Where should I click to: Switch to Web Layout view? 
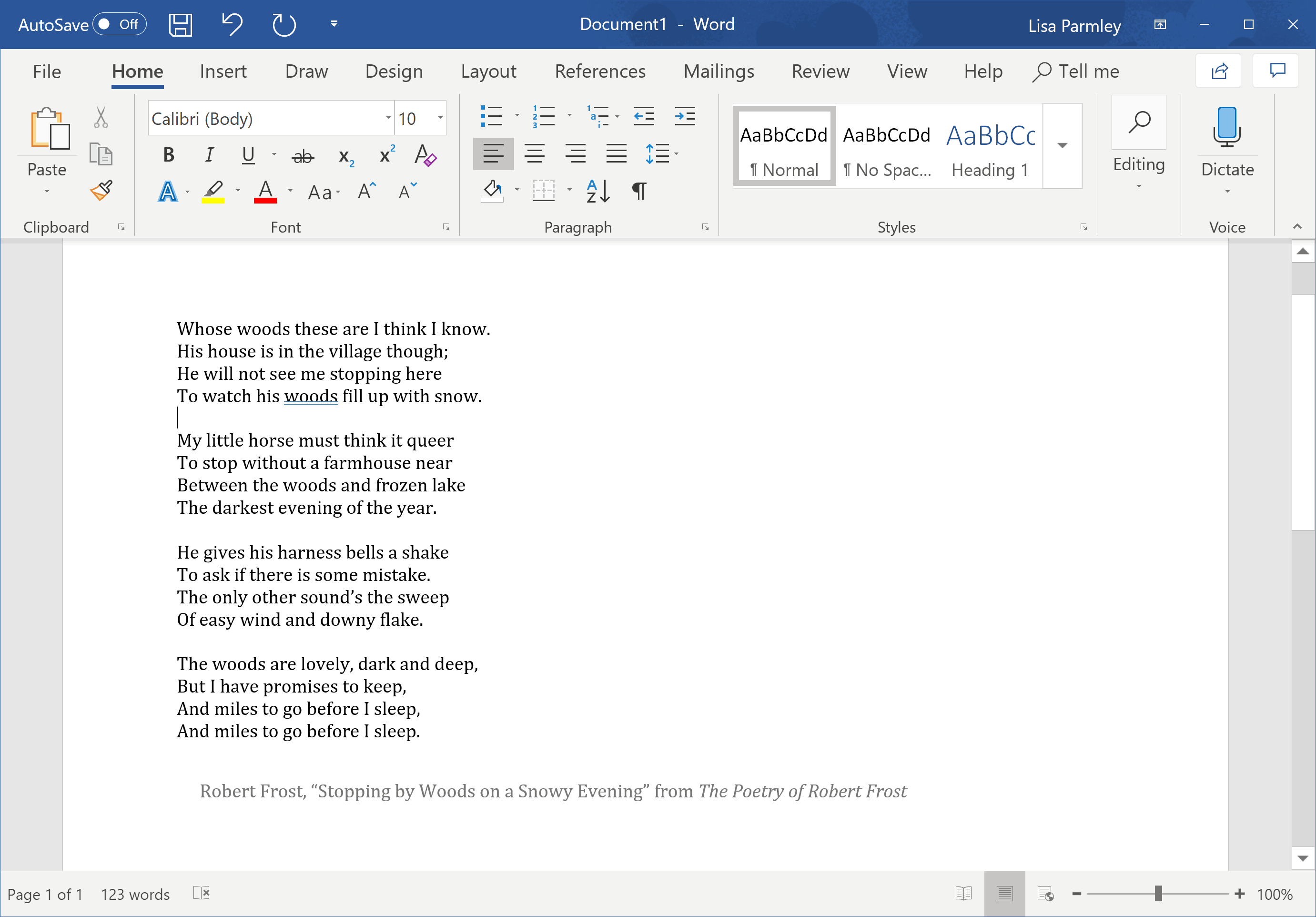click(x=1045, y=894)
